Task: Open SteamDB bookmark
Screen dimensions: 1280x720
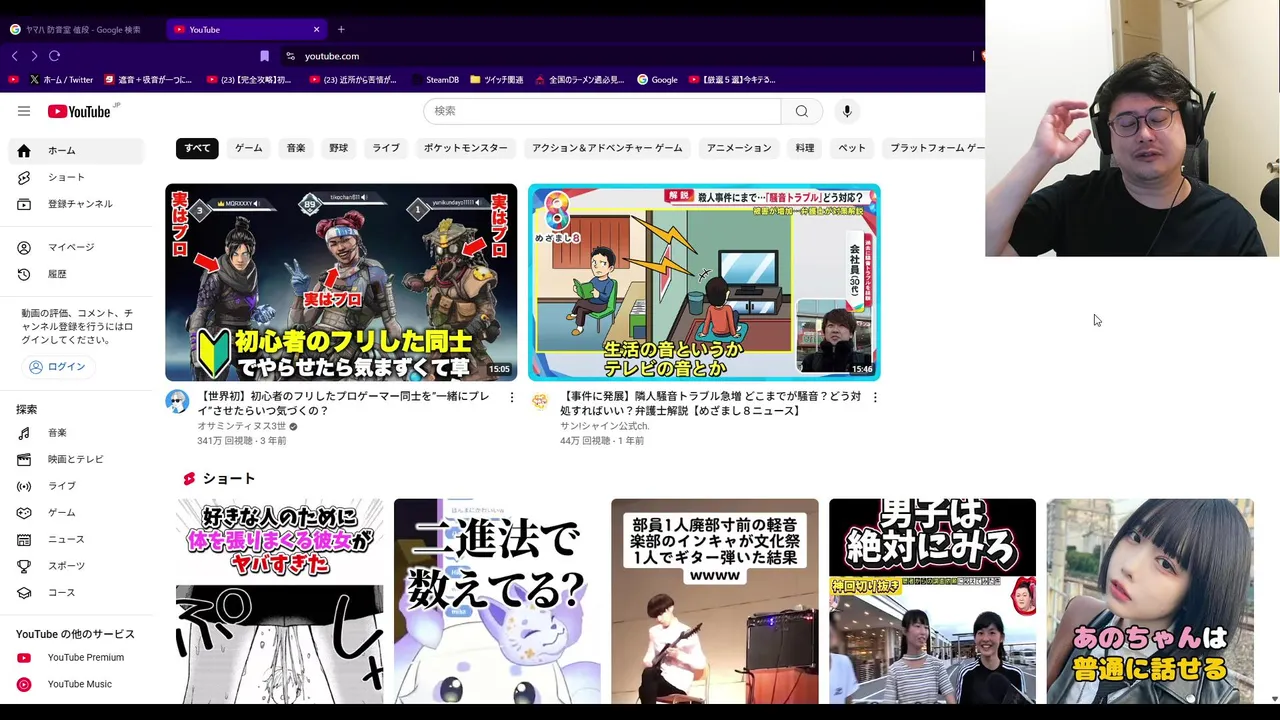Action: point(434,80)
